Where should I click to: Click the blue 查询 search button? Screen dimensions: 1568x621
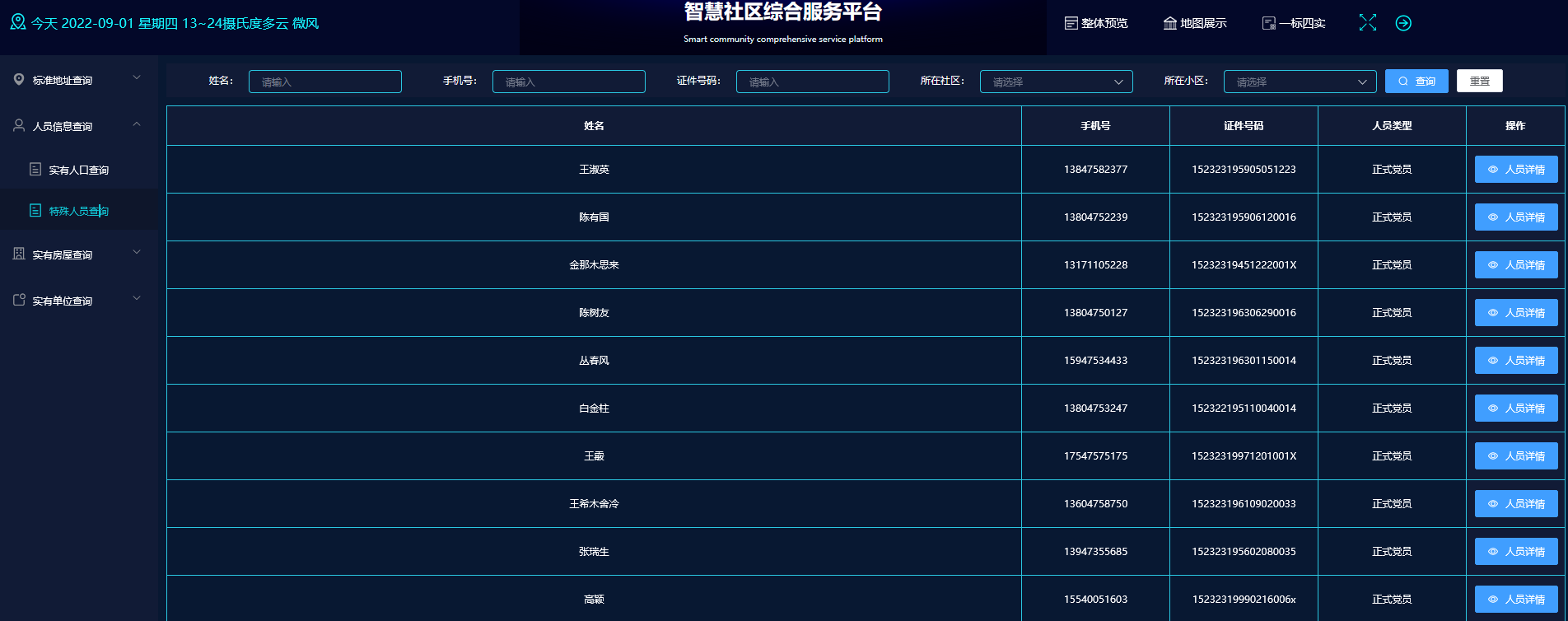tap(1416, 82)
